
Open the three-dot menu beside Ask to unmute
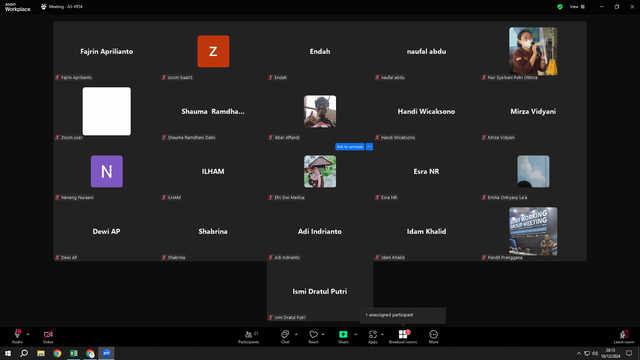click(369, 147)
